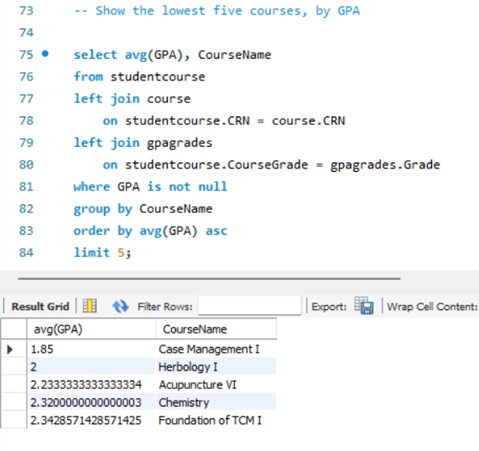Click inside the Filter Rows field
The height and width of the screenshot is (451, 479).
pos(249,305)
